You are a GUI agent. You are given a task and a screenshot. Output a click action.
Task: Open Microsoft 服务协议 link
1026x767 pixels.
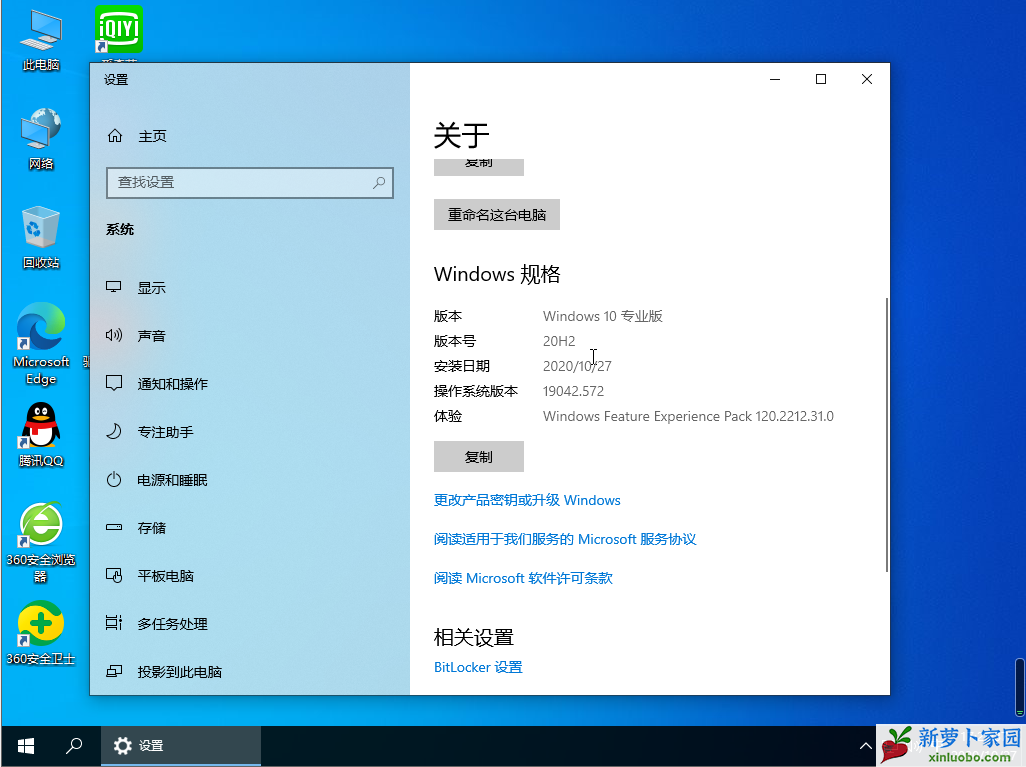point(565,539)
